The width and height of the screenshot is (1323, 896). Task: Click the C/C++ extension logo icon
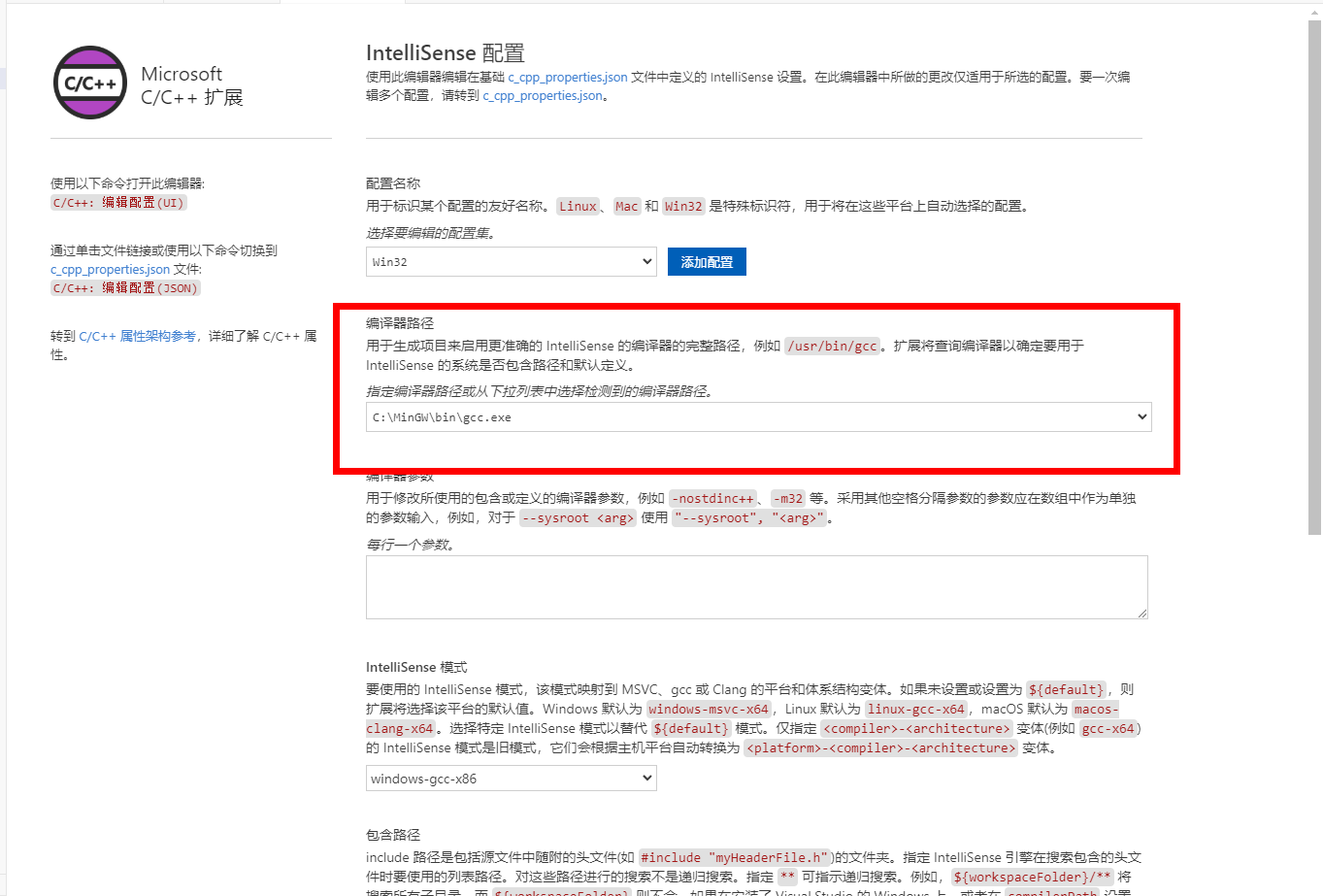(x=90, y=83)
